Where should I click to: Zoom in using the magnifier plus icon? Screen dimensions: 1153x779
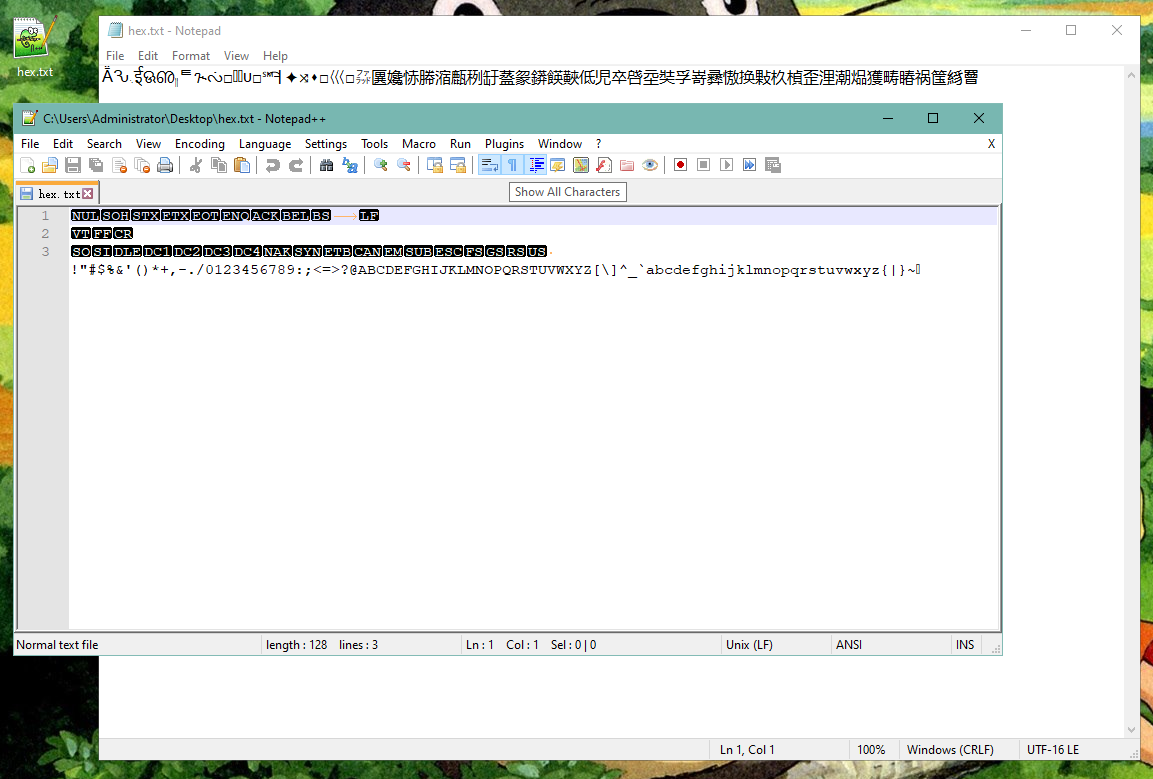(381, 165)
